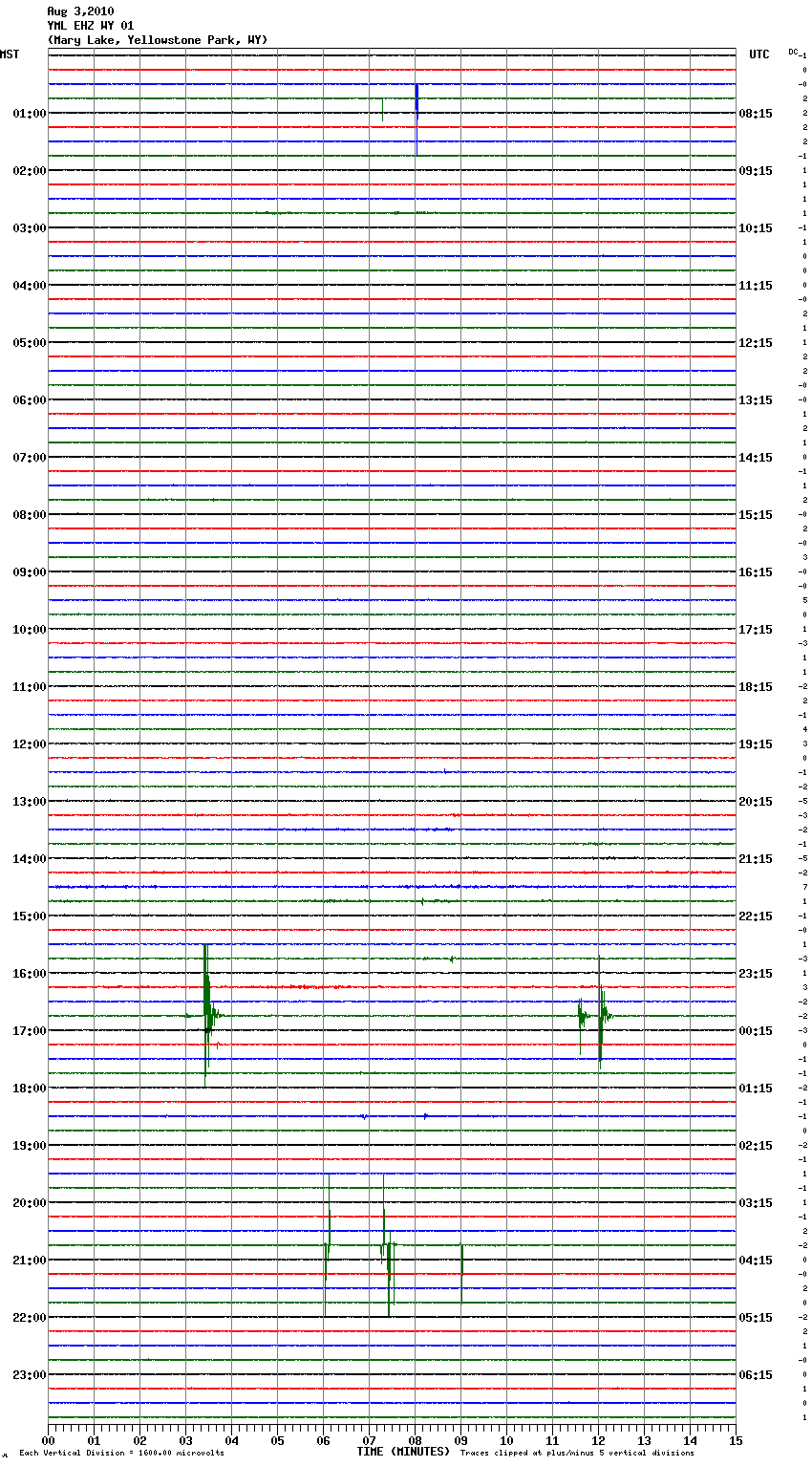This screenshot has width=812, height=1466.
Task: Click the '04:15' UTC time label
Action: [x=756, y=1261]
